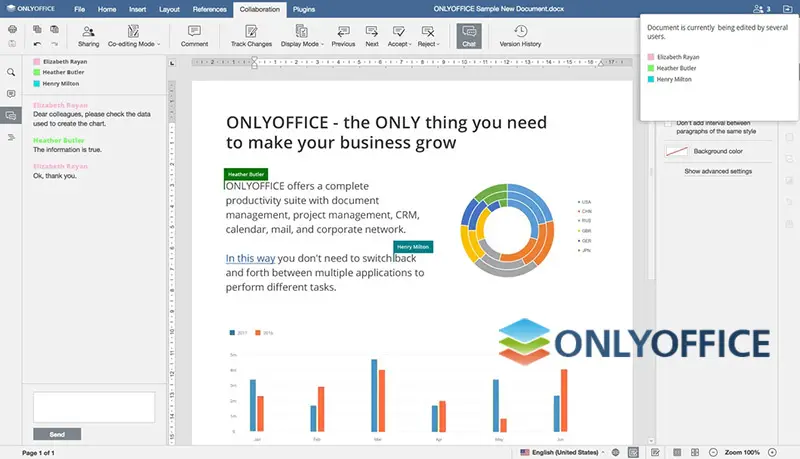800x459 pixels.
Task: Toggle spell checking in status bar
Action: pos(633,452)
